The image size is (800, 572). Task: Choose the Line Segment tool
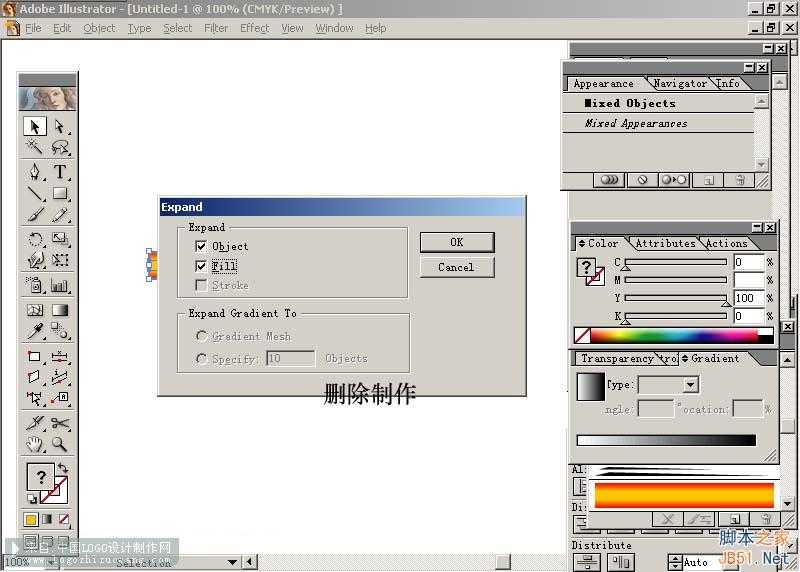[35, 193]
